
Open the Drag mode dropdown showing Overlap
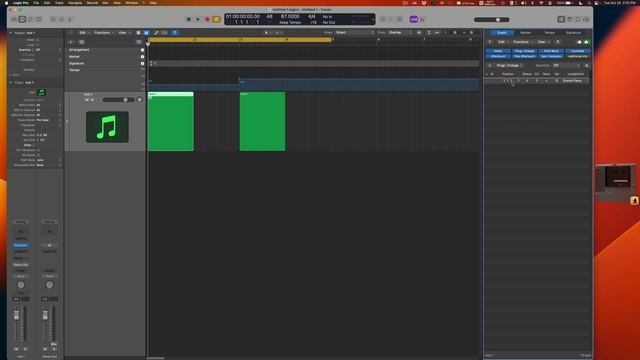coord(399,33)
